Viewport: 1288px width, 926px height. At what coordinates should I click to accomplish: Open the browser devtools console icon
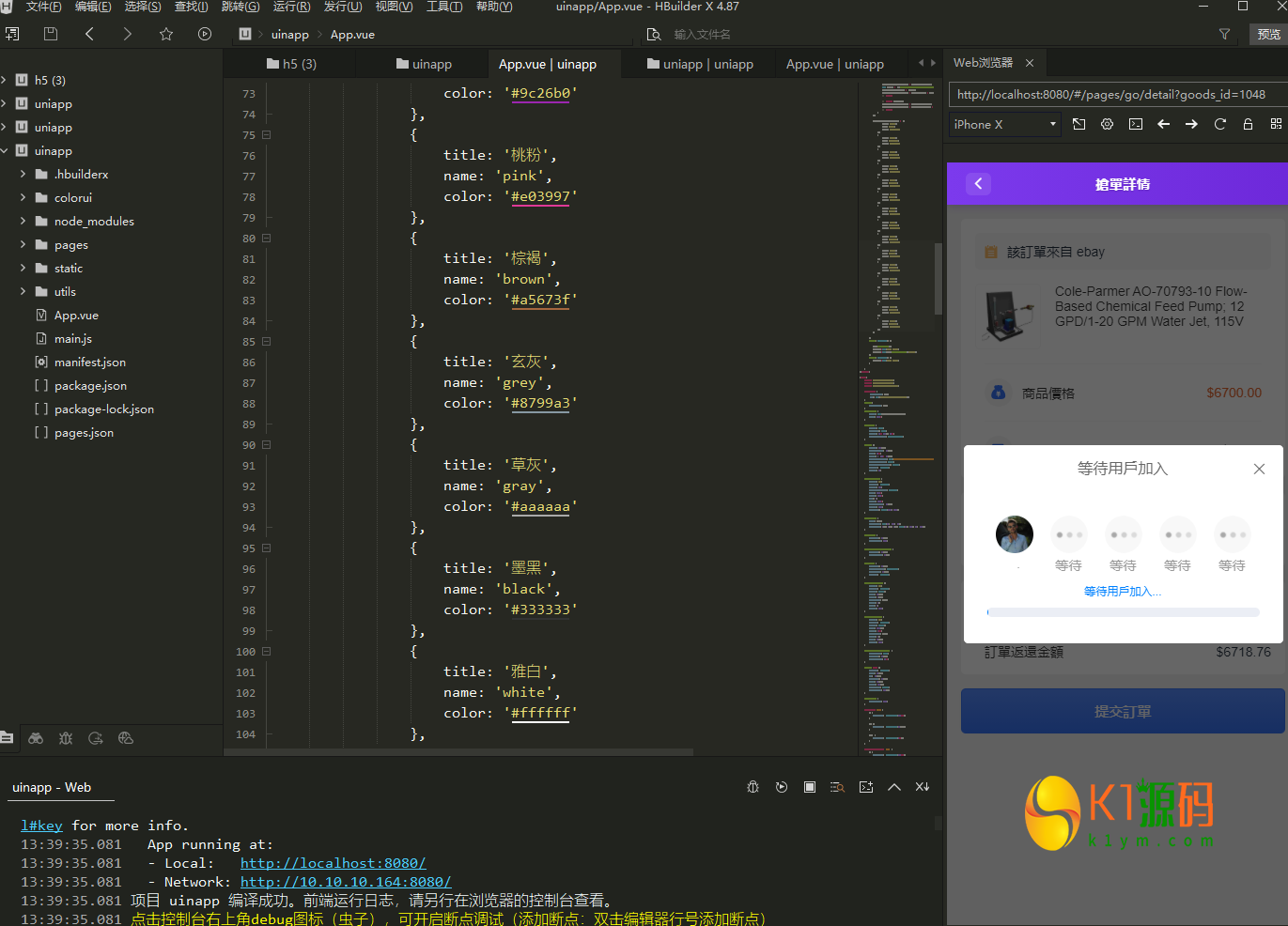pos(1135,124)
